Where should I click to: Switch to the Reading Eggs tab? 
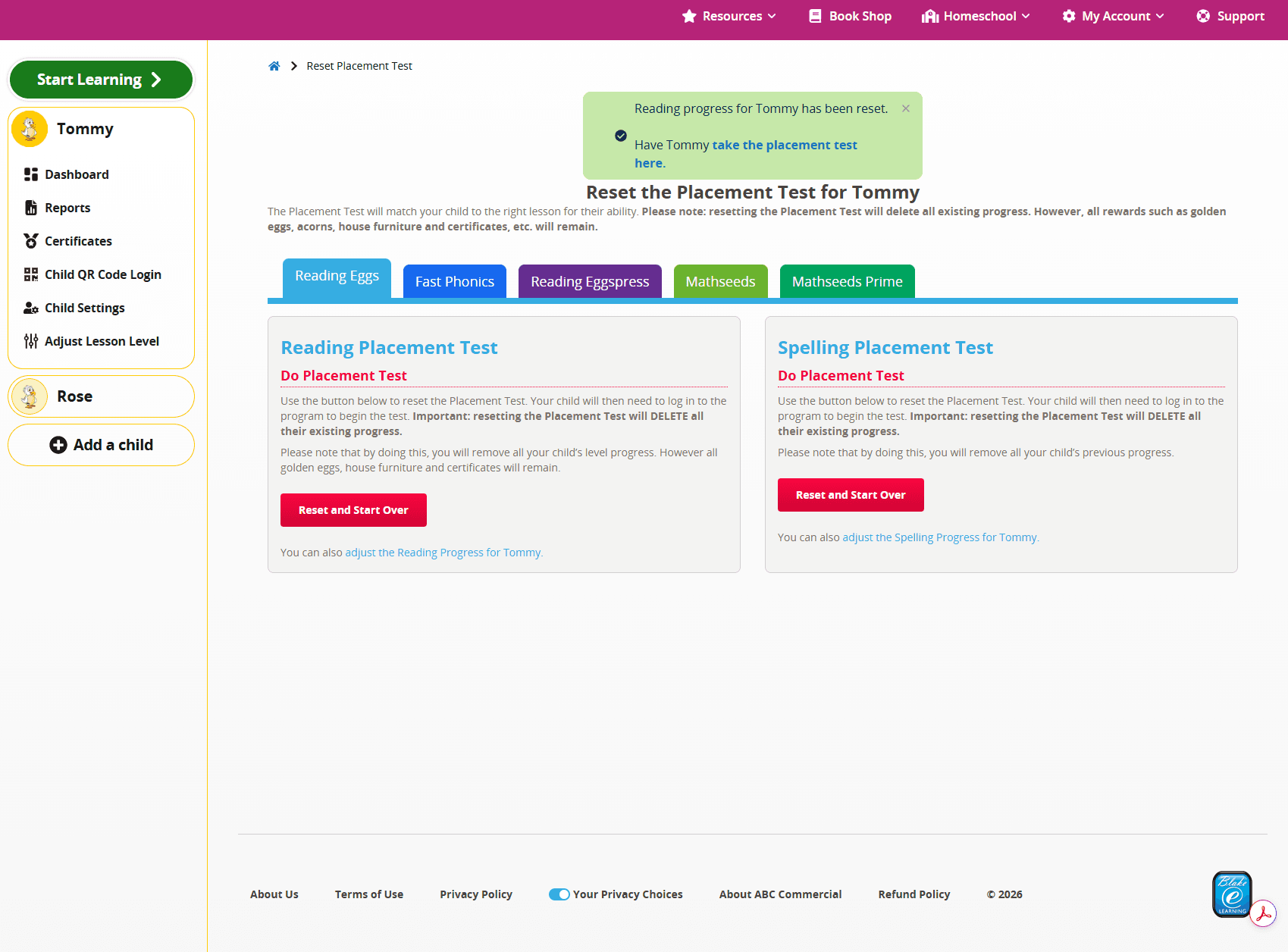pos(337,278)
